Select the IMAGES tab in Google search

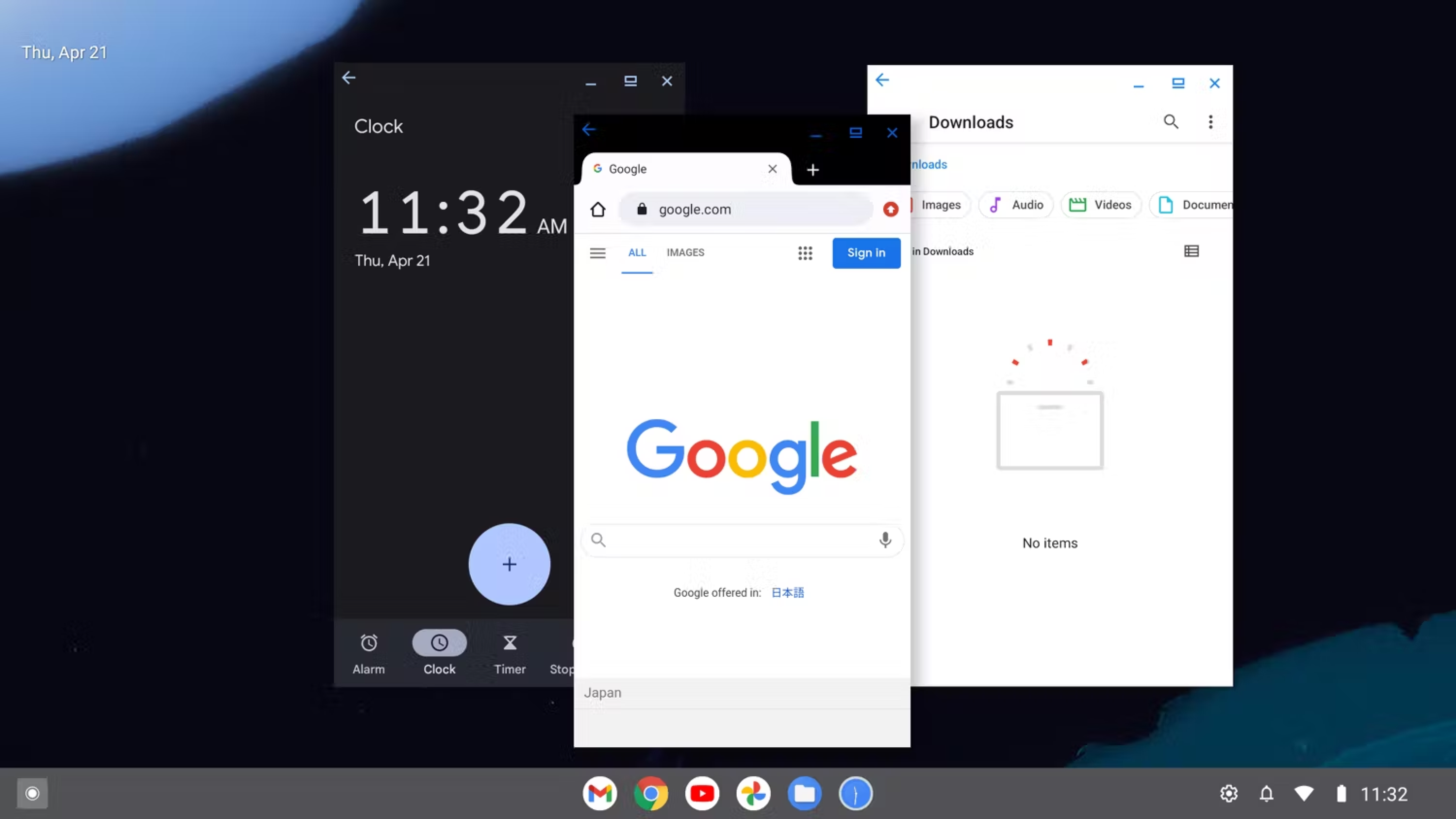pyautogui.click(x=685, y=252)
